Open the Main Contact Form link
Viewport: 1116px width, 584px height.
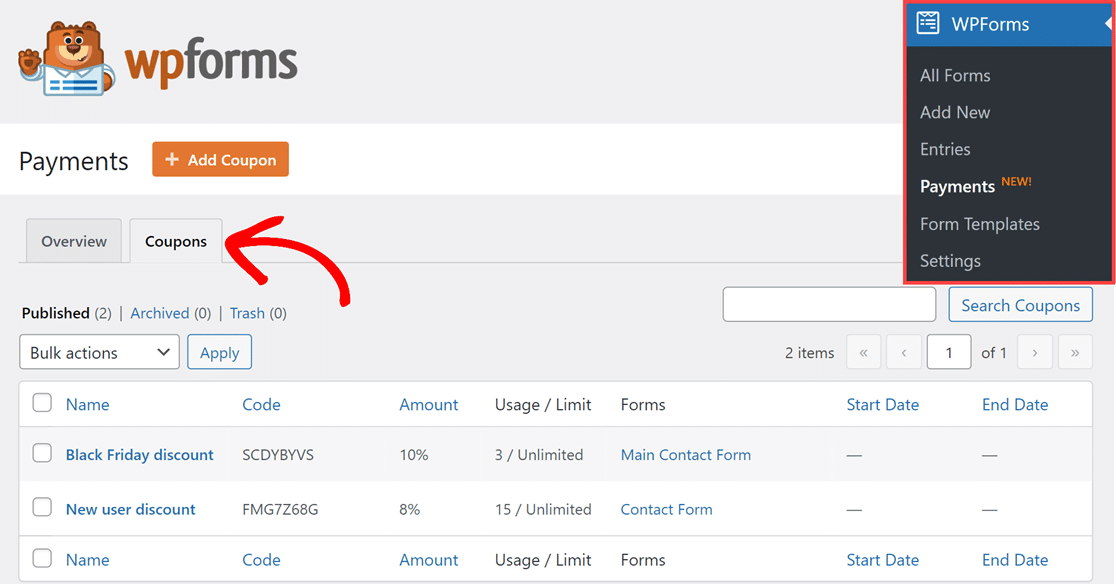pos(685,454)
